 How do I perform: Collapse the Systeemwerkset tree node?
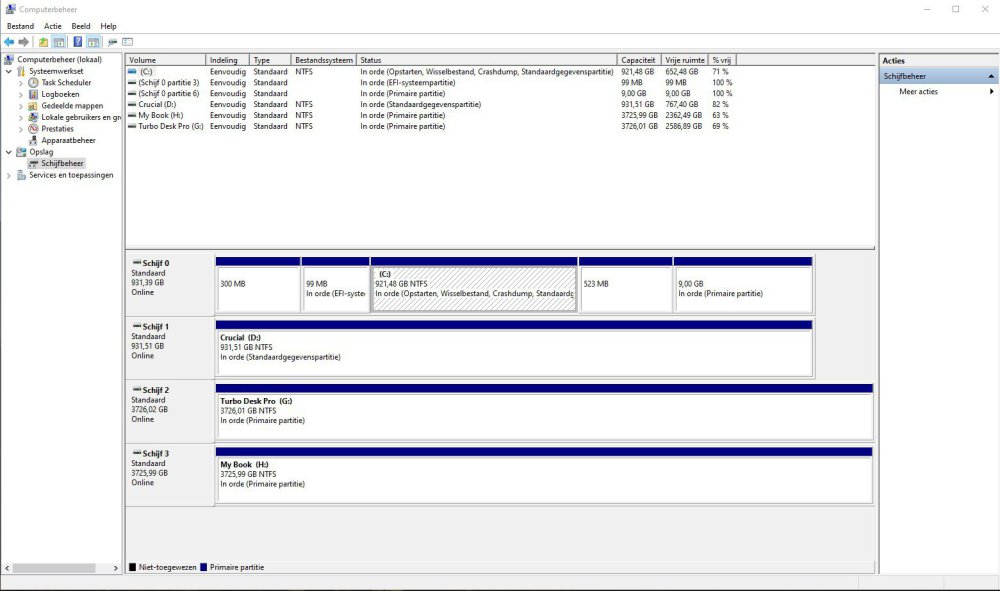pyautogui.click(x=9, y=71)
